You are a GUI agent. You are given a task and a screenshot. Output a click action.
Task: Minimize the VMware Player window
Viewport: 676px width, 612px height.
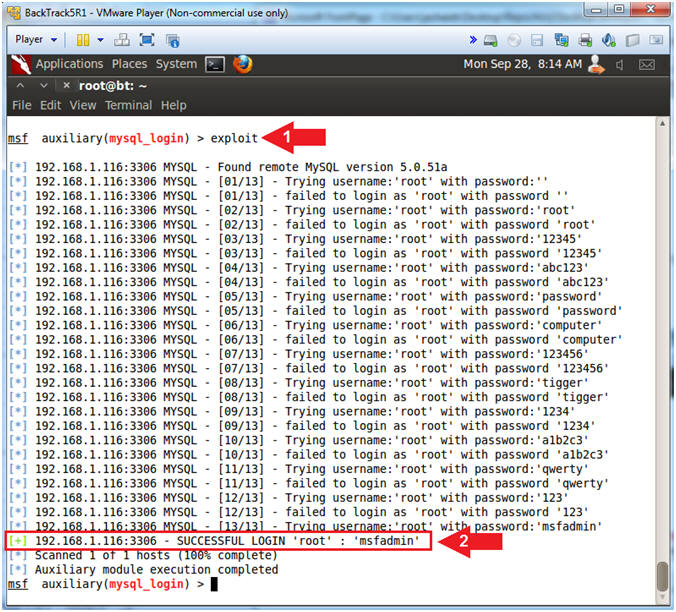(x=595, y=9)
